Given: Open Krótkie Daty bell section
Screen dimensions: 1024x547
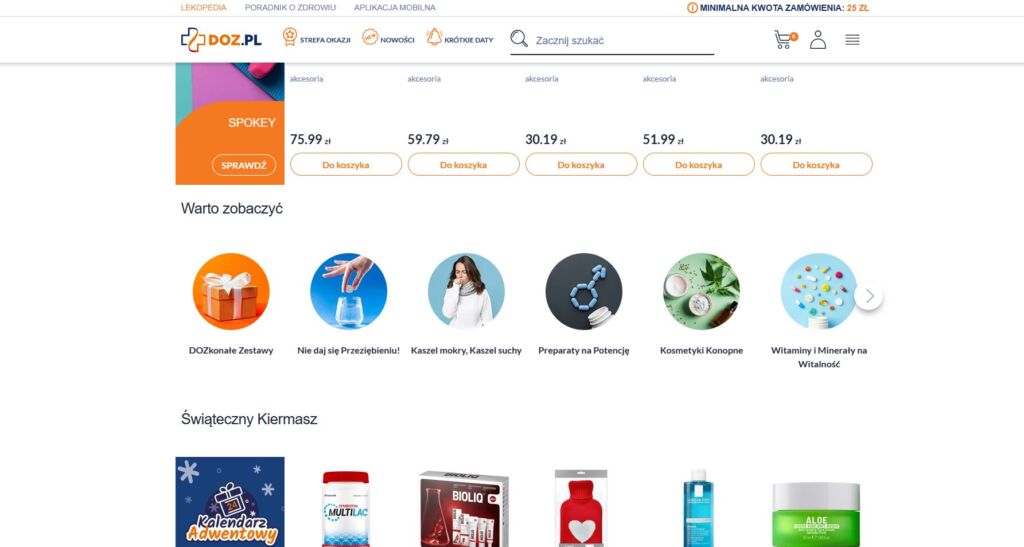Looking at the screenshot, I should pos(460,38).
